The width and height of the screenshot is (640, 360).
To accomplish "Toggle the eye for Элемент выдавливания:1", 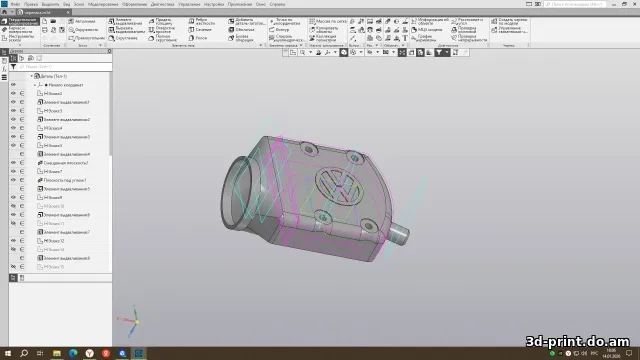I will (13, 102).
